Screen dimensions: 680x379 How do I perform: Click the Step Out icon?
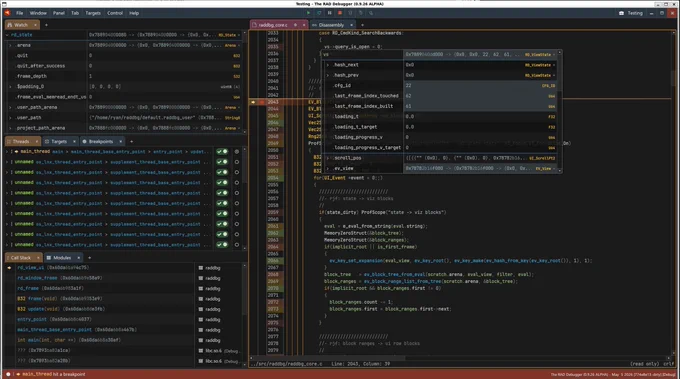click(371, 13)
